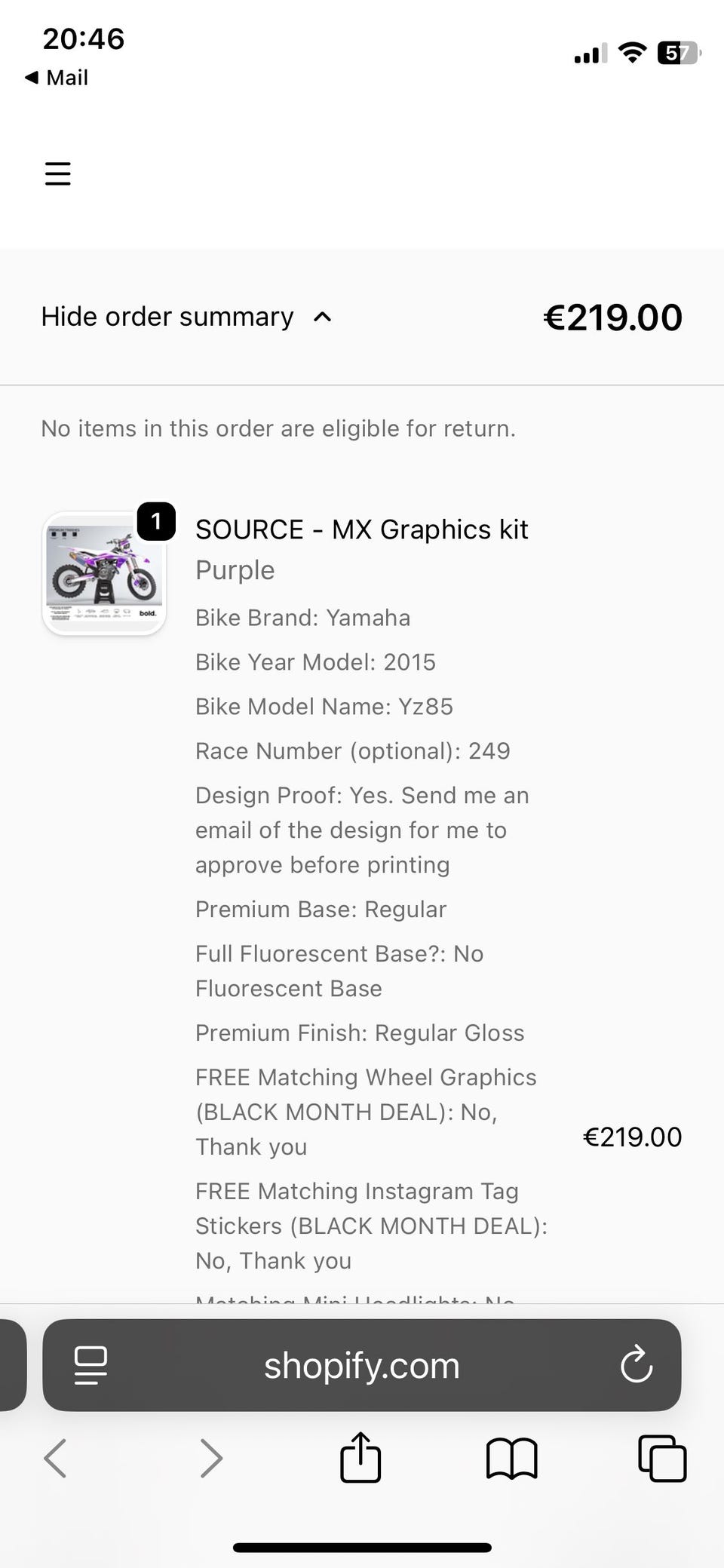Reload the page
Viewport: 724px width, 1568px height.
click(636, 1364)
